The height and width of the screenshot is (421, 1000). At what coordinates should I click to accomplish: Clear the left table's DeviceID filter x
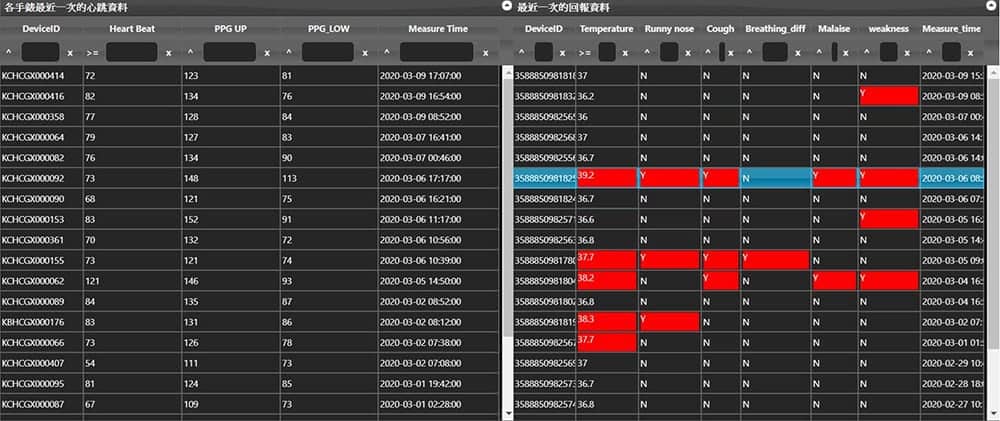pos(71,53)
